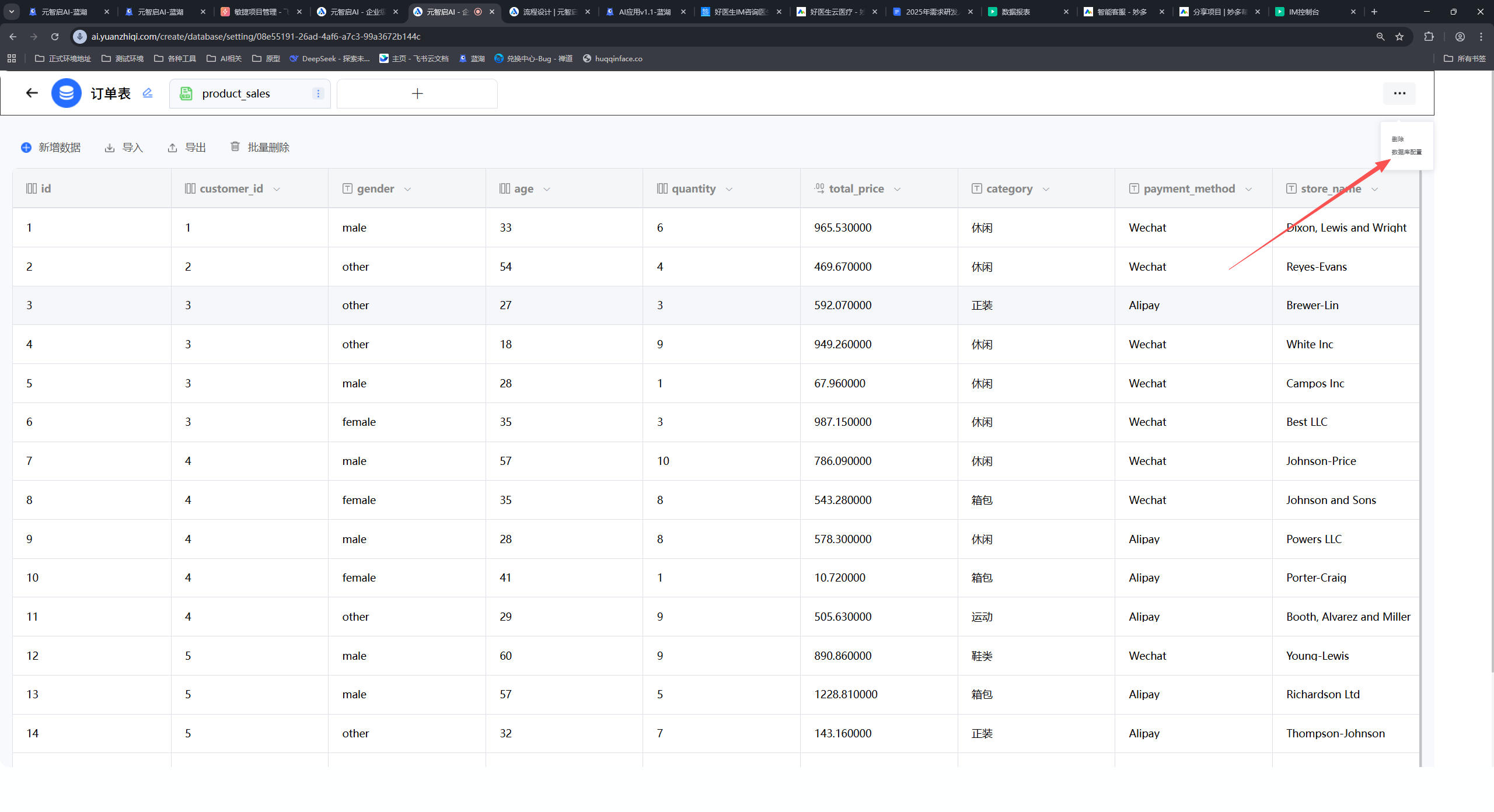Switch to the product_sales table tab

pos(236,93)
